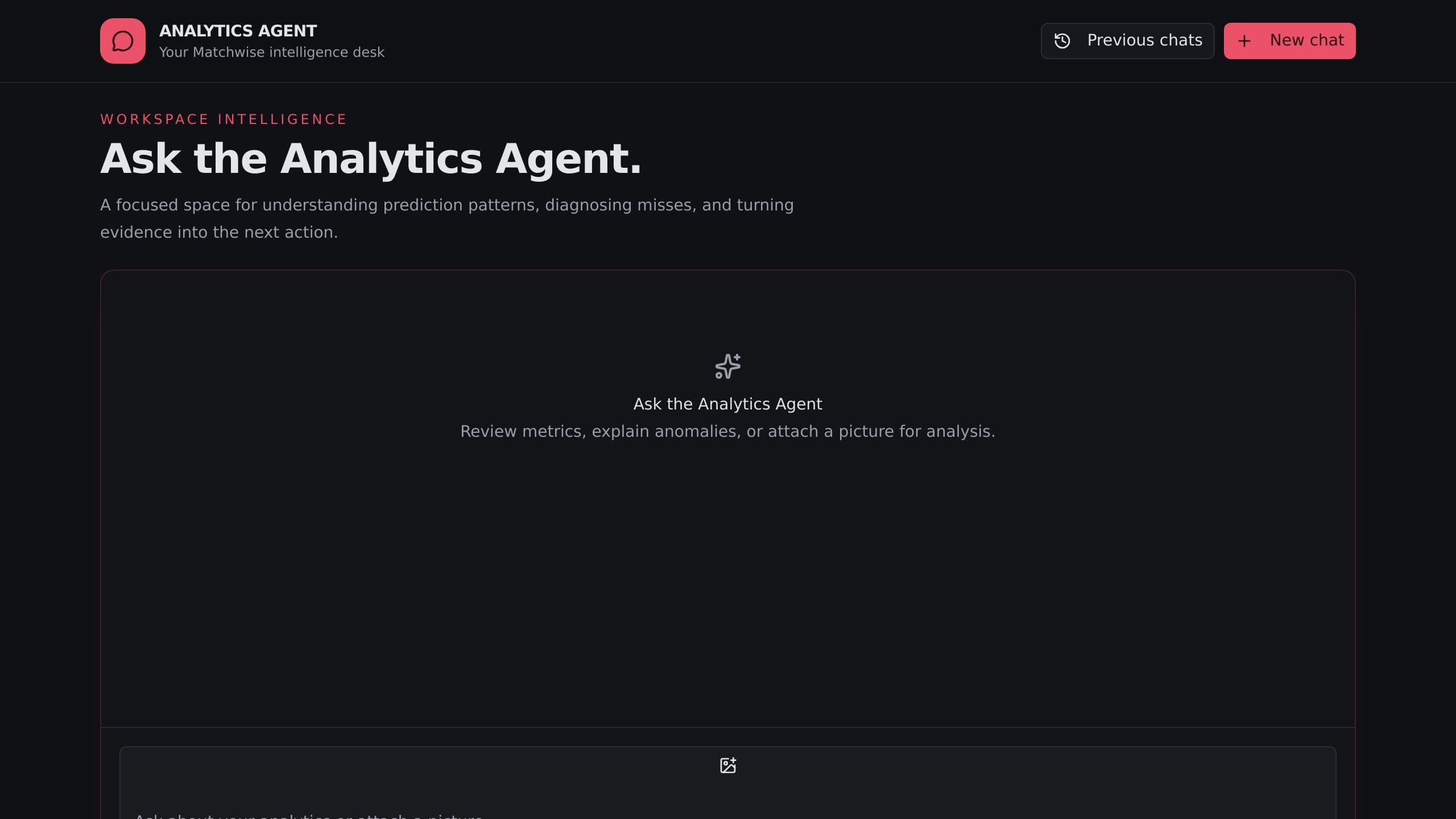1456x819 pixels.
Task: Start a New chat
Action: (x=1289, y=41)
